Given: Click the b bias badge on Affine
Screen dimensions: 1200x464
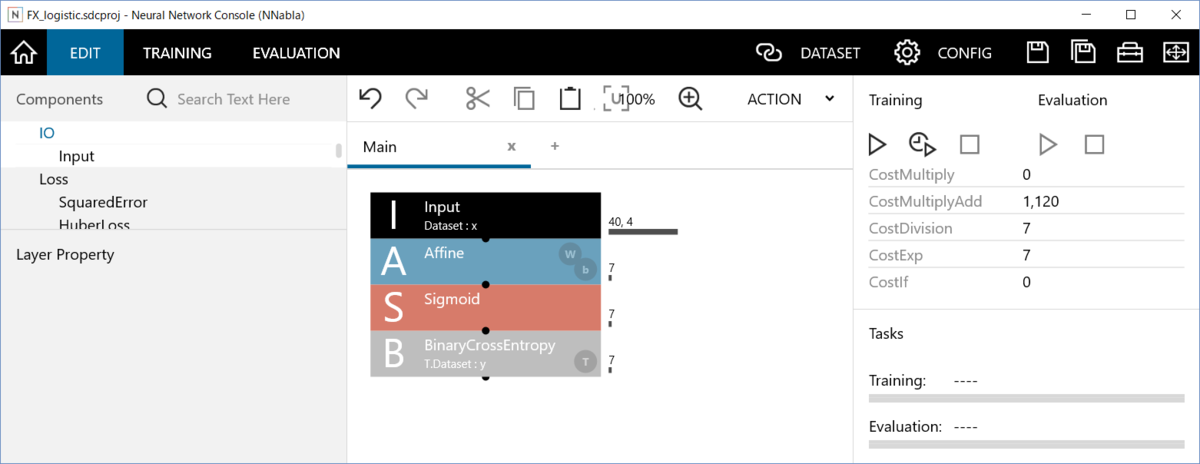Looking at the screenshot, I should tap(584, 268).
